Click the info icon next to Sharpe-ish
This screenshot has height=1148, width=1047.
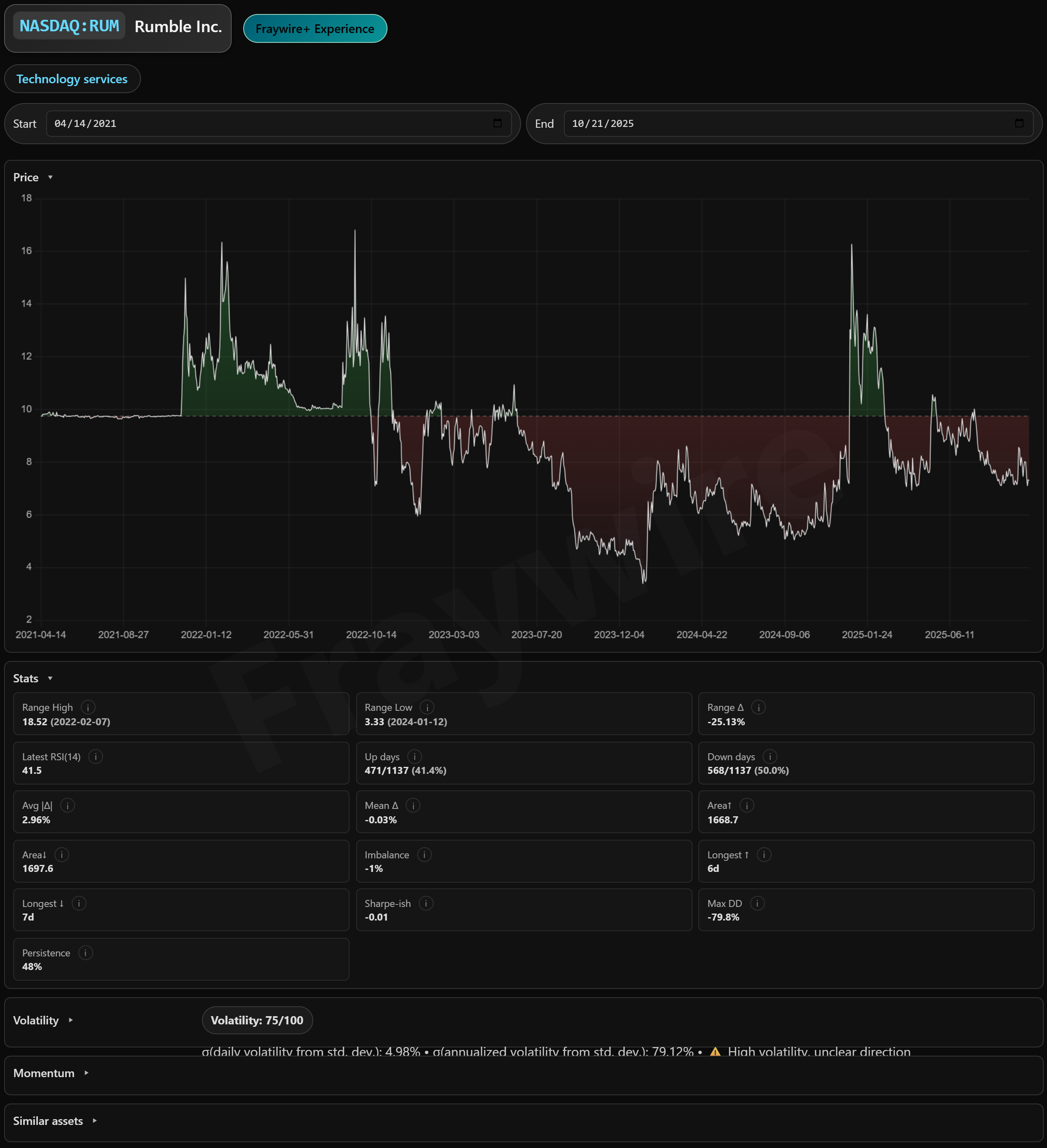425,904
